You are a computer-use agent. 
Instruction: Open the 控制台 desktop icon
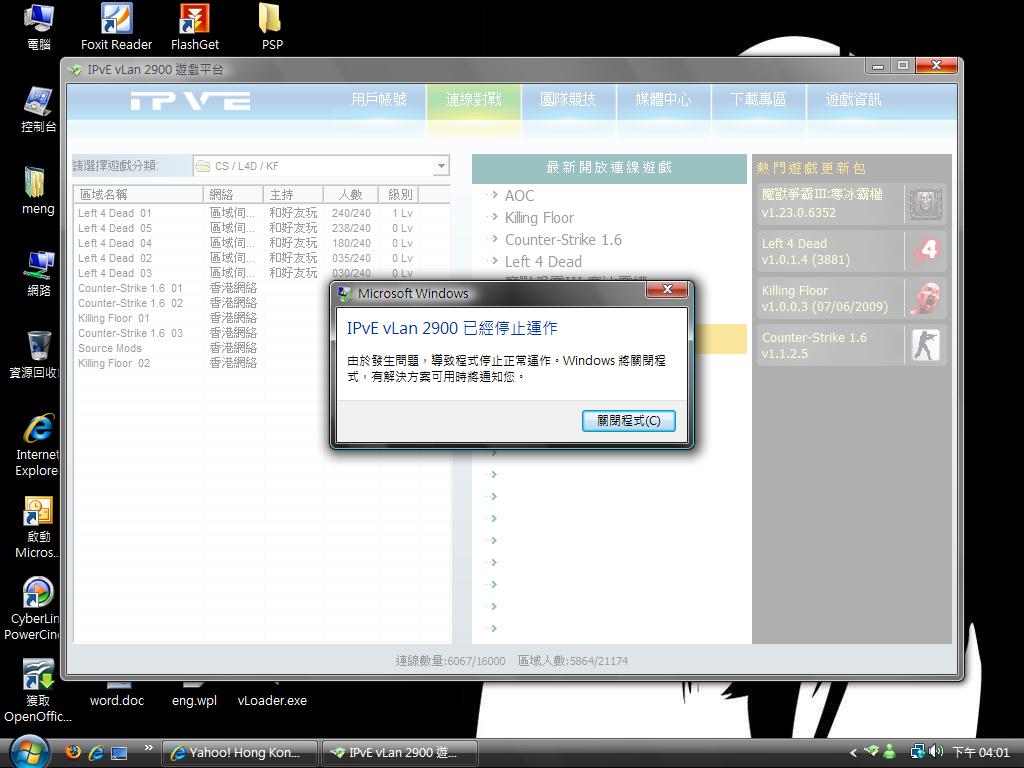pos(39,109)
